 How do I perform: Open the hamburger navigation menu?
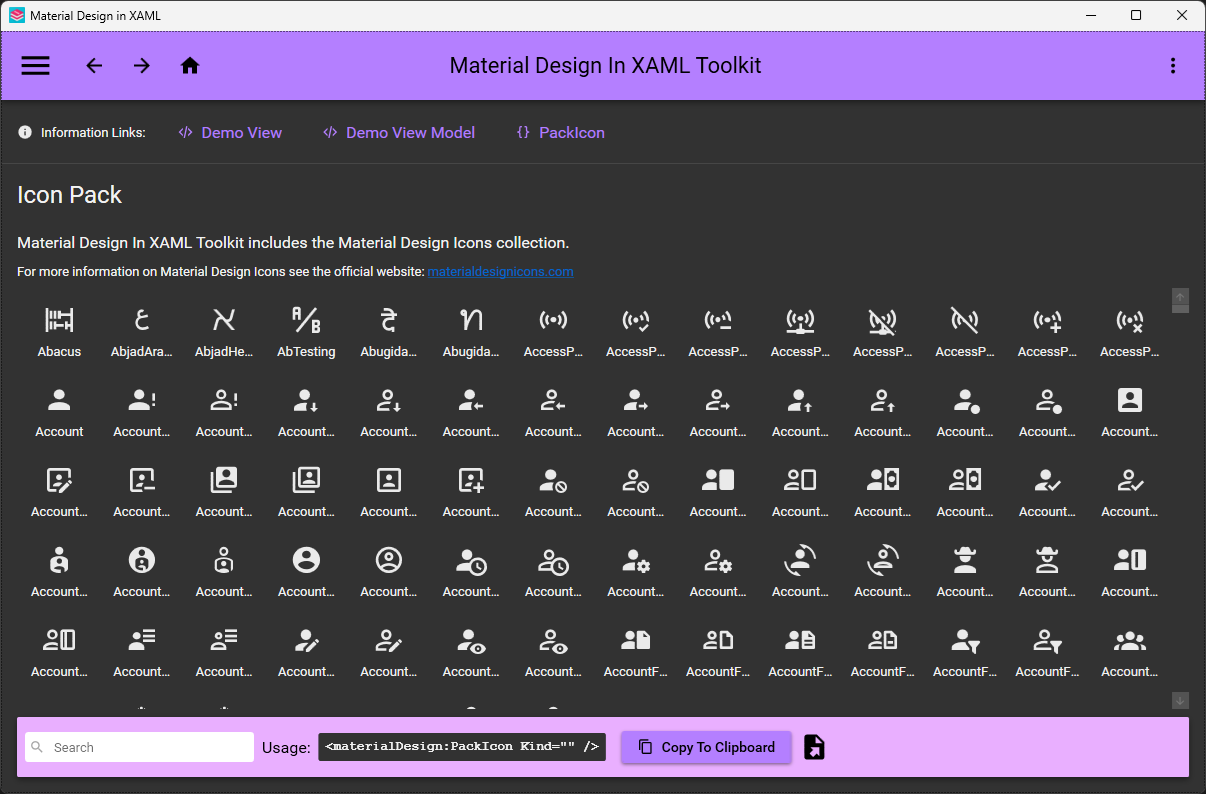pos(36,66)
